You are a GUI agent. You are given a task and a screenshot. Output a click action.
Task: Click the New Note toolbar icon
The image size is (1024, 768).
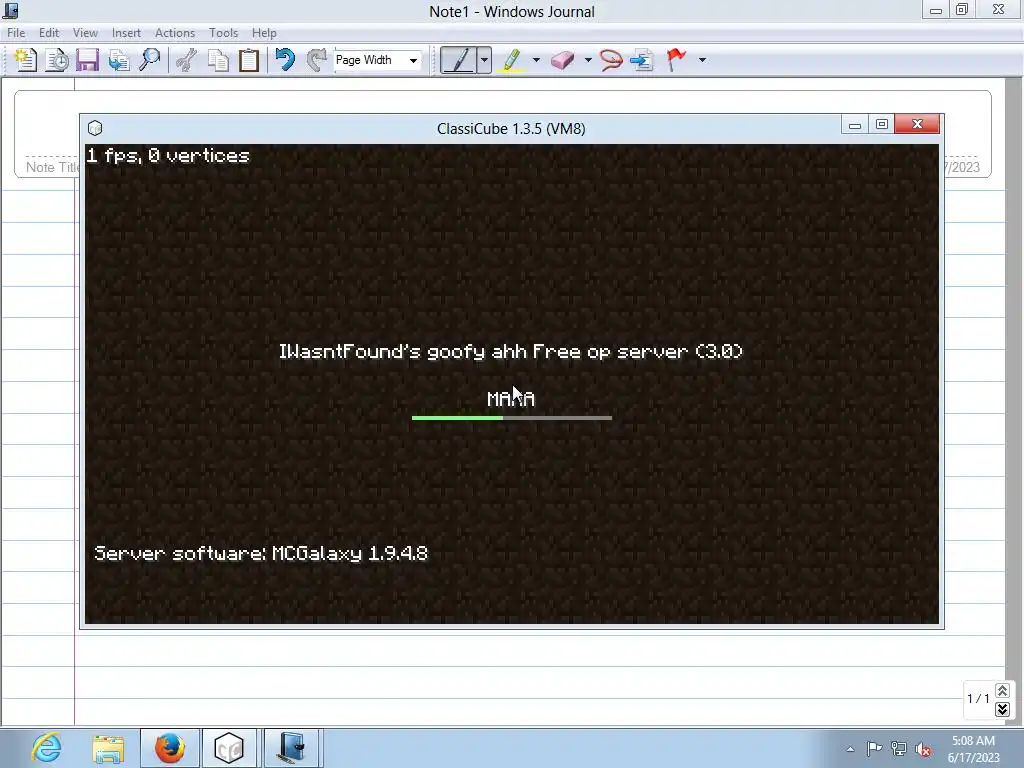pyautogui.click(x=25, y=60)
